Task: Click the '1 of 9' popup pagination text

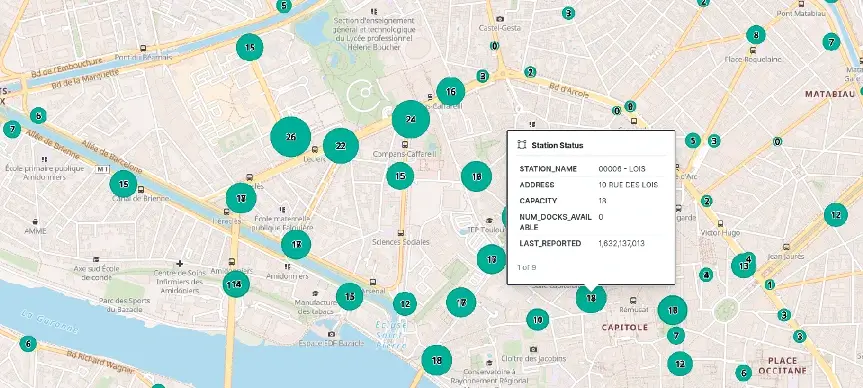Action: pyautogui.click(x=527, y=267)
